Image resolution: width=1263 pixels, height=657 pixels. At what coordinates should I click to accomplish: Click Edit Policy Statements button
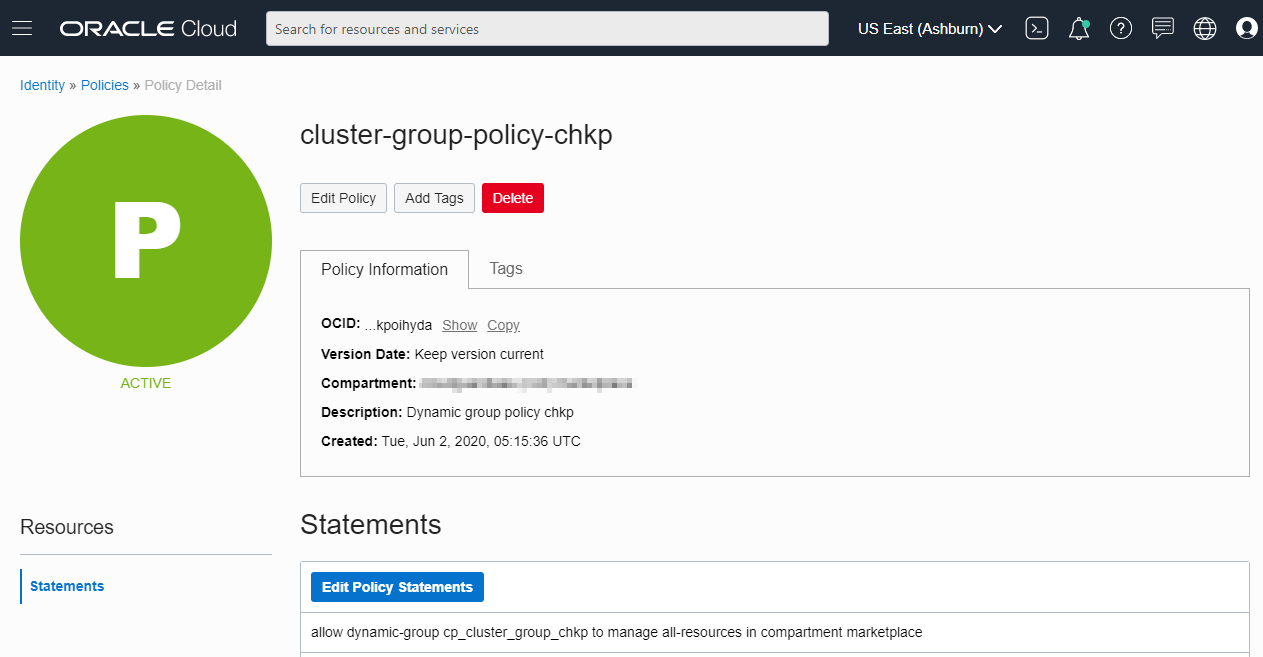pyautogui.click(x=397, y=587)
